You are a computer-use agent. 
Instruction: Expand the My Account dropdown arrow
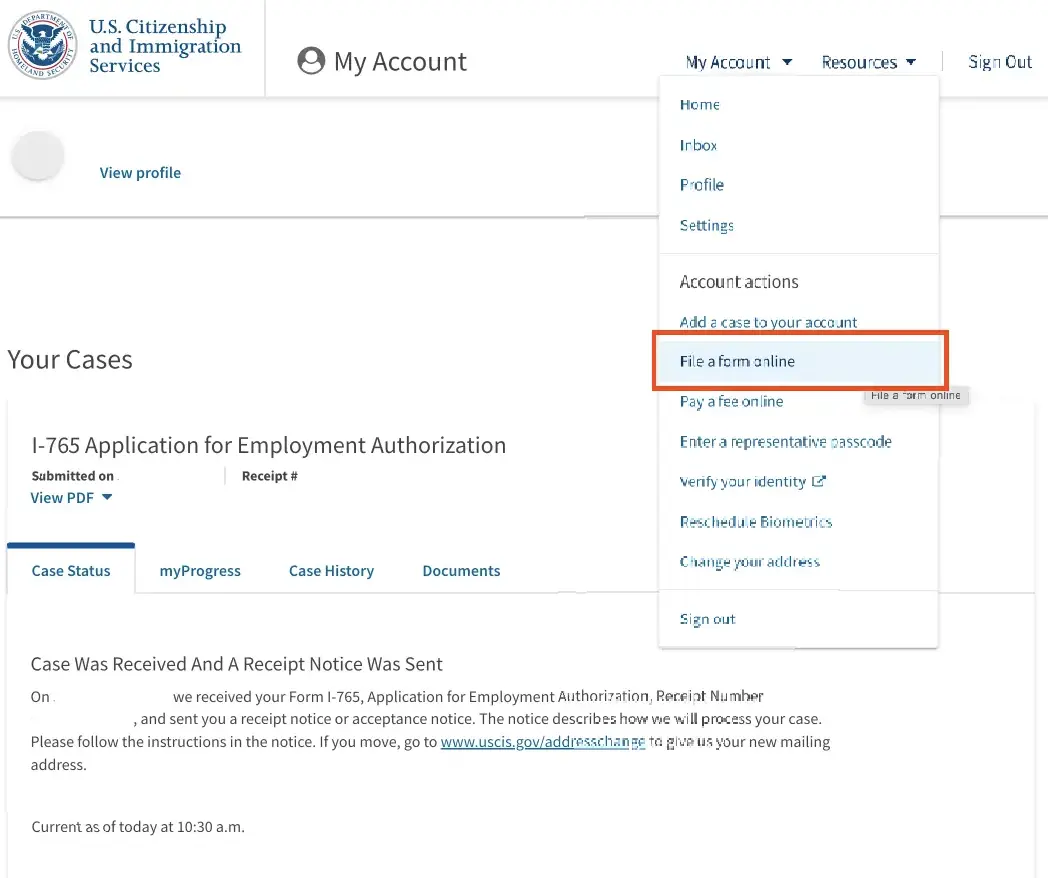click(787, 62)
